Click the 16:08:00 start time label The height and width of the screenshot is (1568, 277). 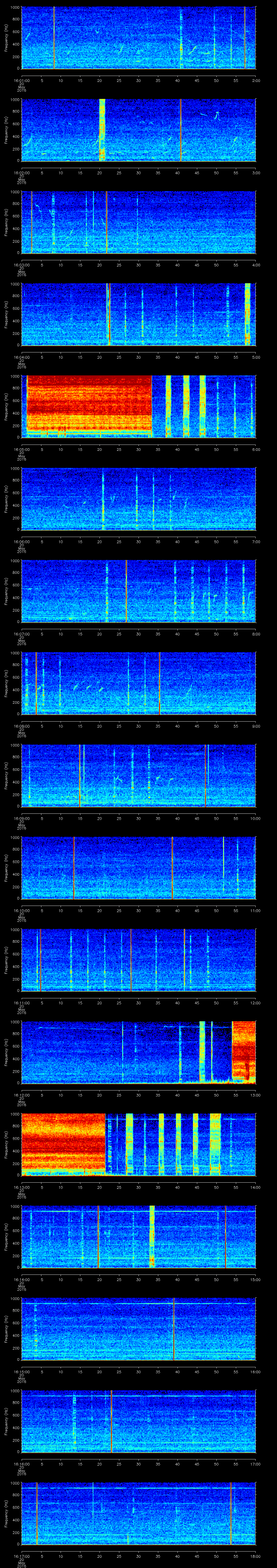pos(21,726)
